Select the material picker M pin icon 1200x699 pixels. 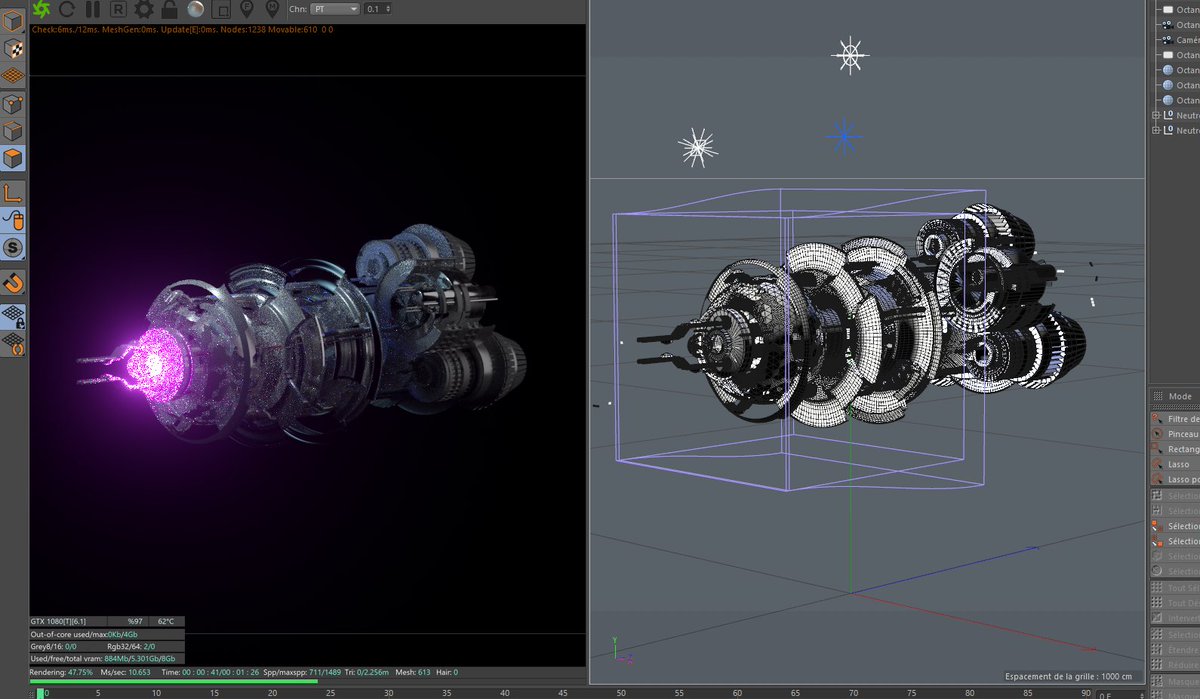point(273,9)
